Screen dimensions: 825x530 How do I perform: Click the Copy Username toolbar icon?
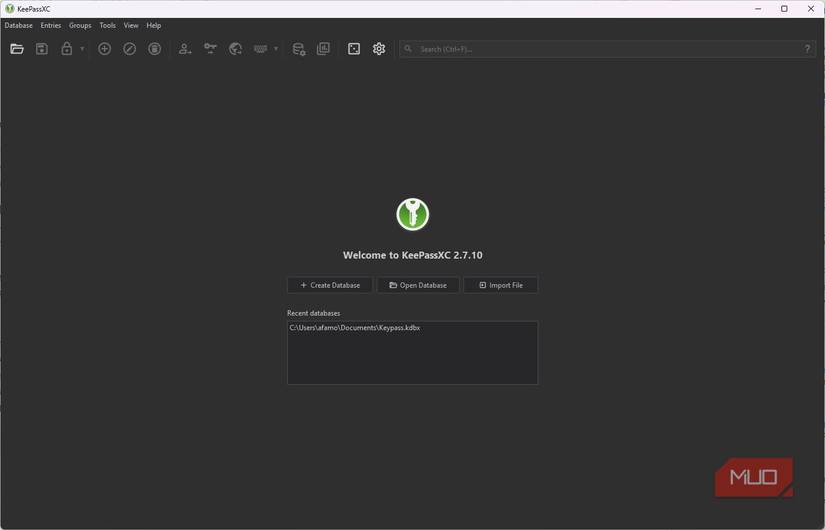pos(185,49)
